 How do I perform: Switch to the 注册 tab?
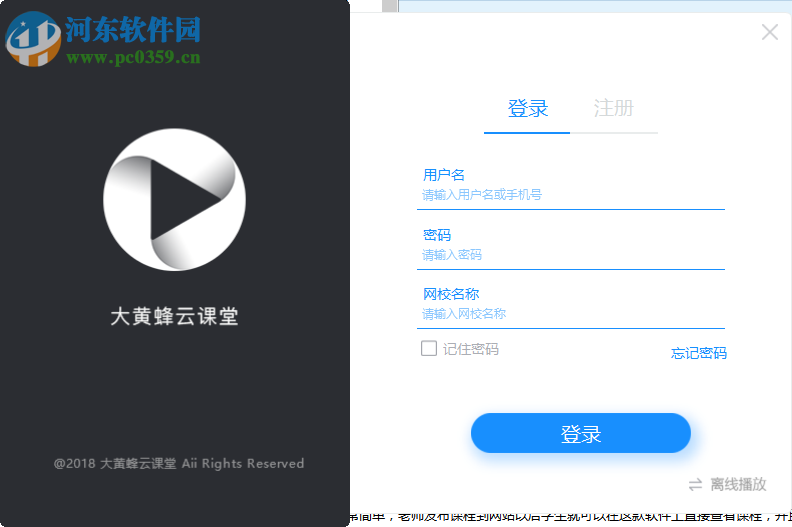pos(613,108)
